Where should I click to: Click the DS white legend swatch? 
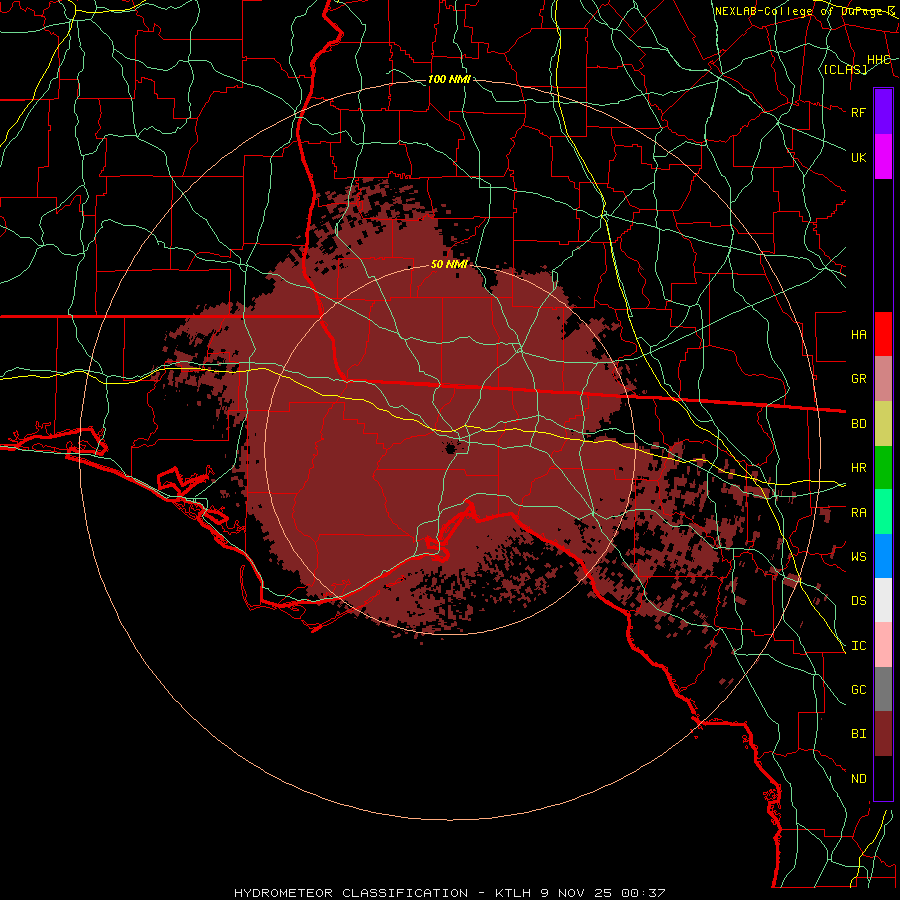(x=883, y=600)
